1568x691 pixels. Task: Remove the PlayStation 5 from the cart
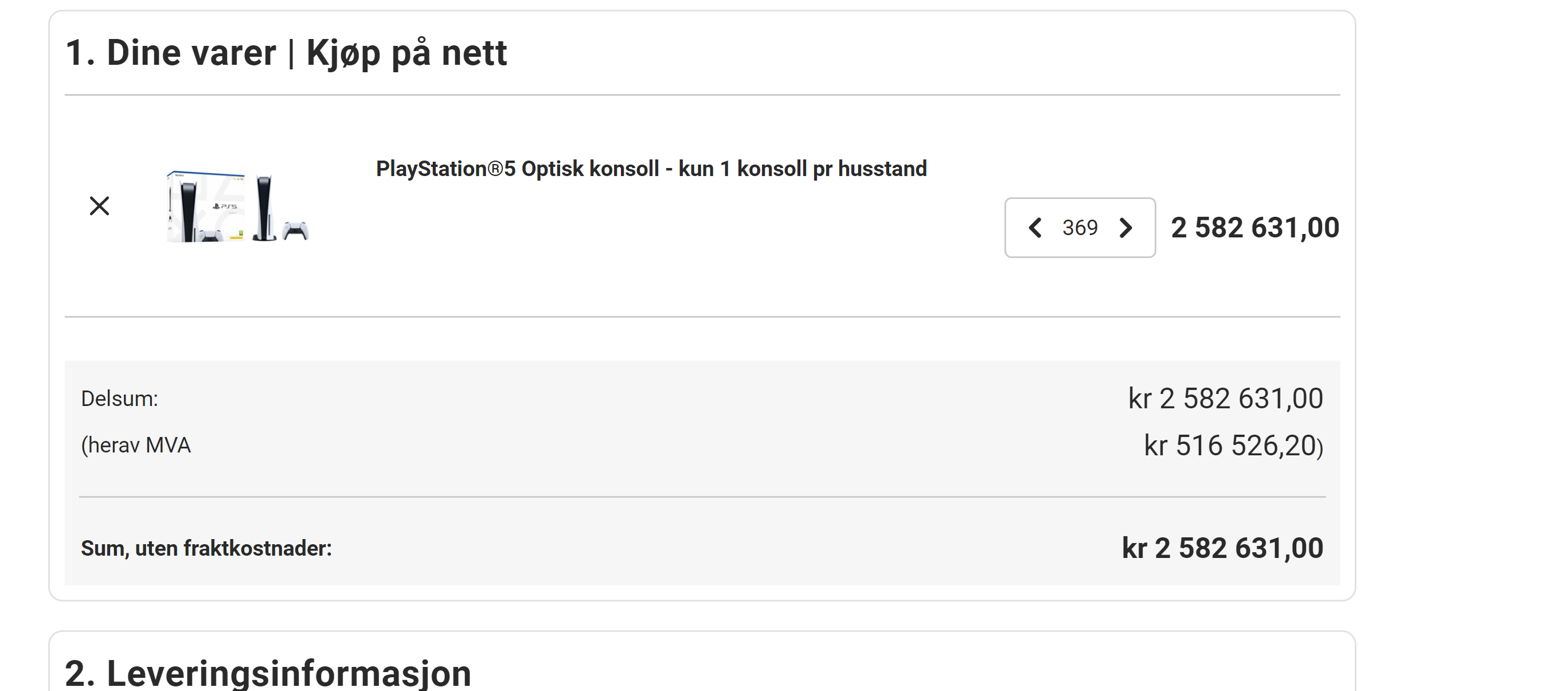(x=99, y=206)
